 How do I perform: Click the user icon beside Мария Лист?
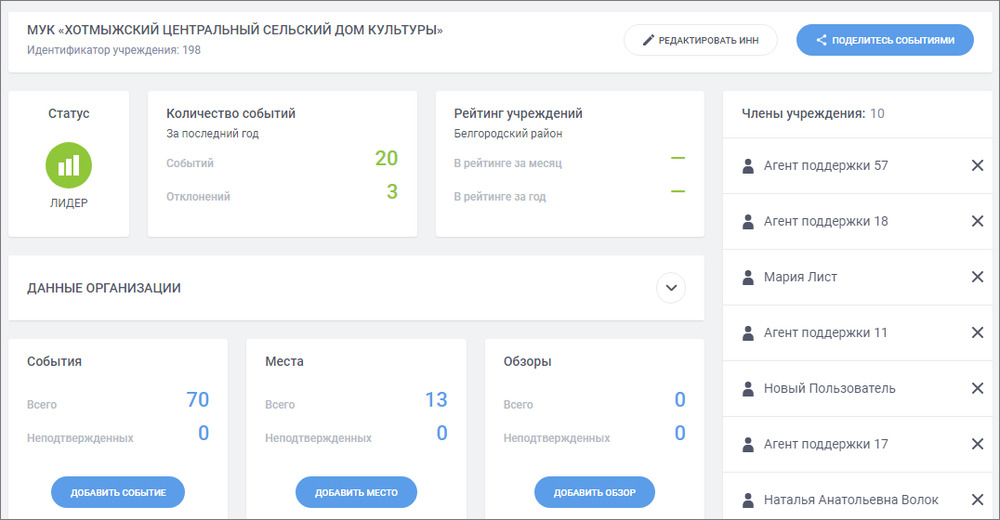(748, 277)
